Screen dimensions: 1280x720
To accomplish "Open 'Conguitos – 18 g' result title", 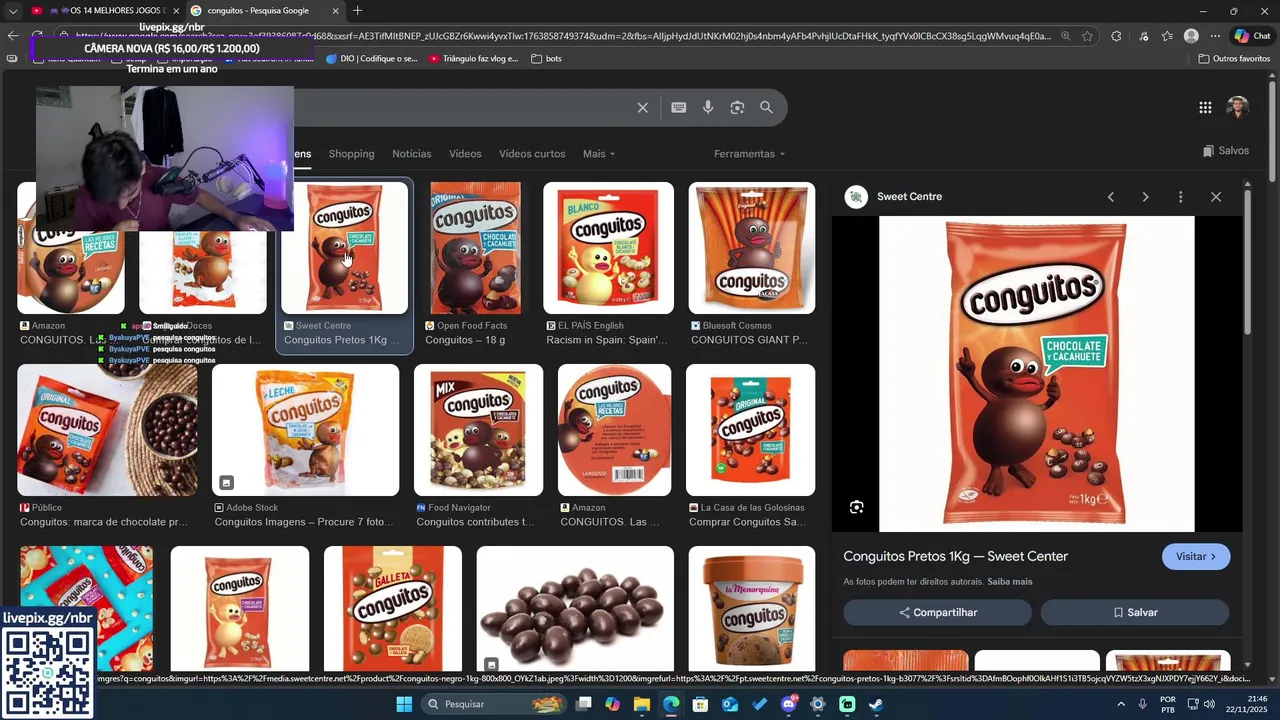I will 465,340.
